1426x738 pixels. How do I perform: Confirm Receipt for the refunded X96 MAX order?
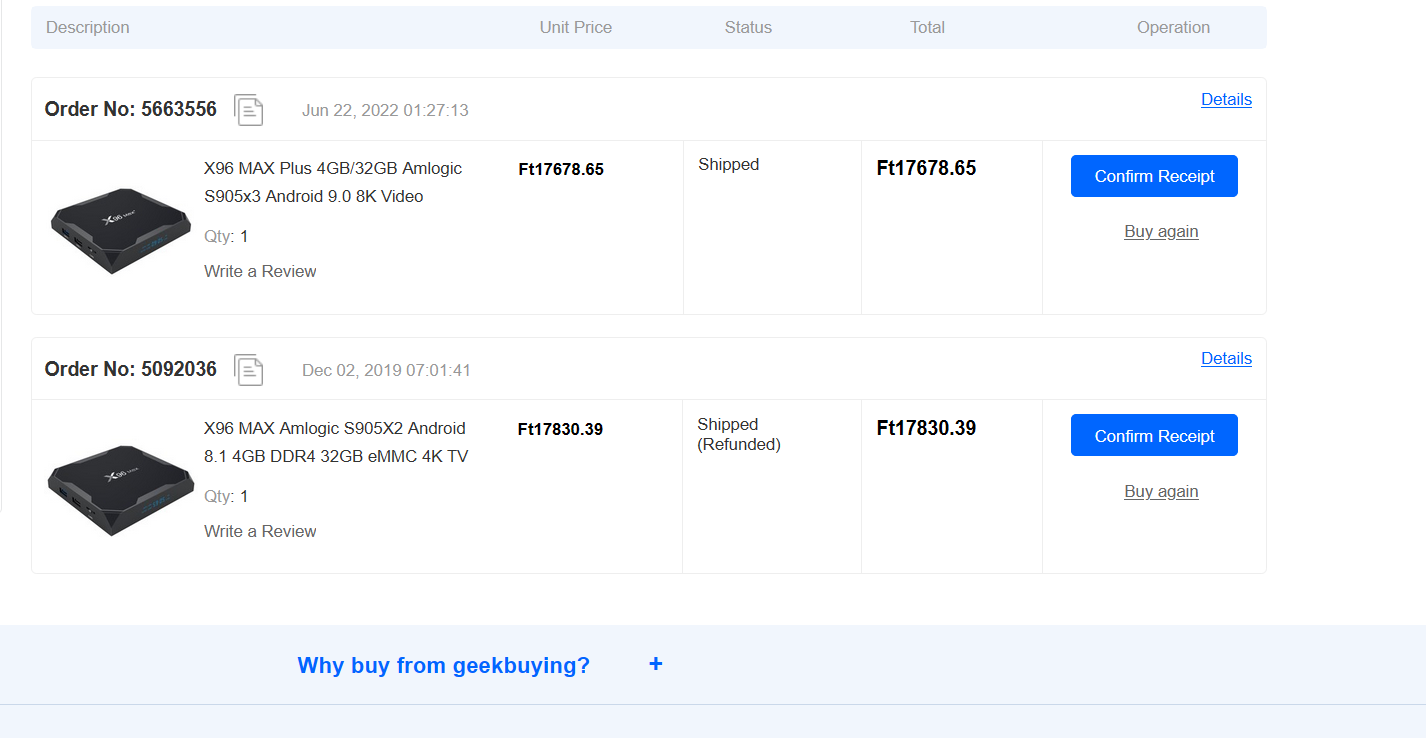pyautogui.click(x=1154, y=435)
